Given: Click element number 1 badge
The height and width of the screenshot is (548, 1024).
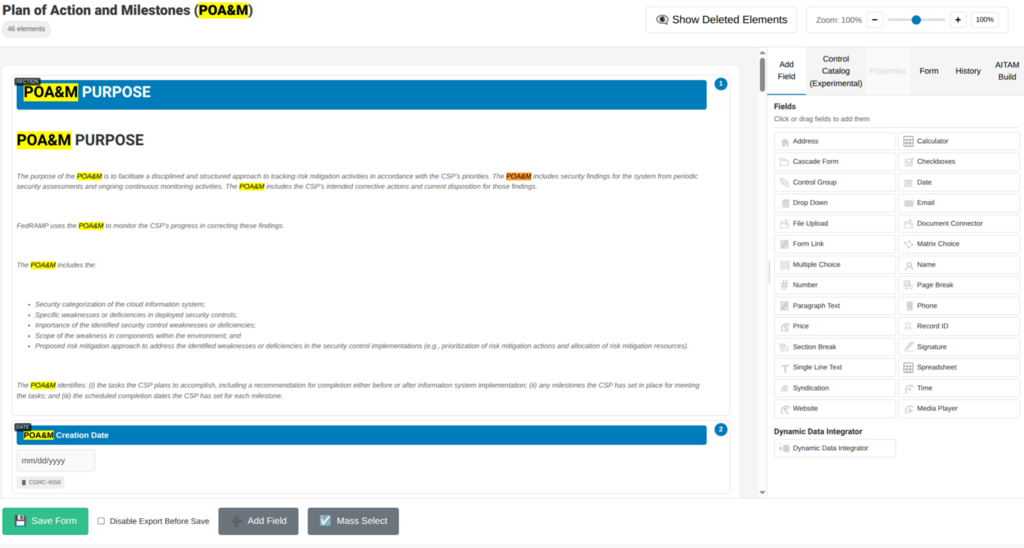Looking at the screenshot, I should click(x=720, y=84).
